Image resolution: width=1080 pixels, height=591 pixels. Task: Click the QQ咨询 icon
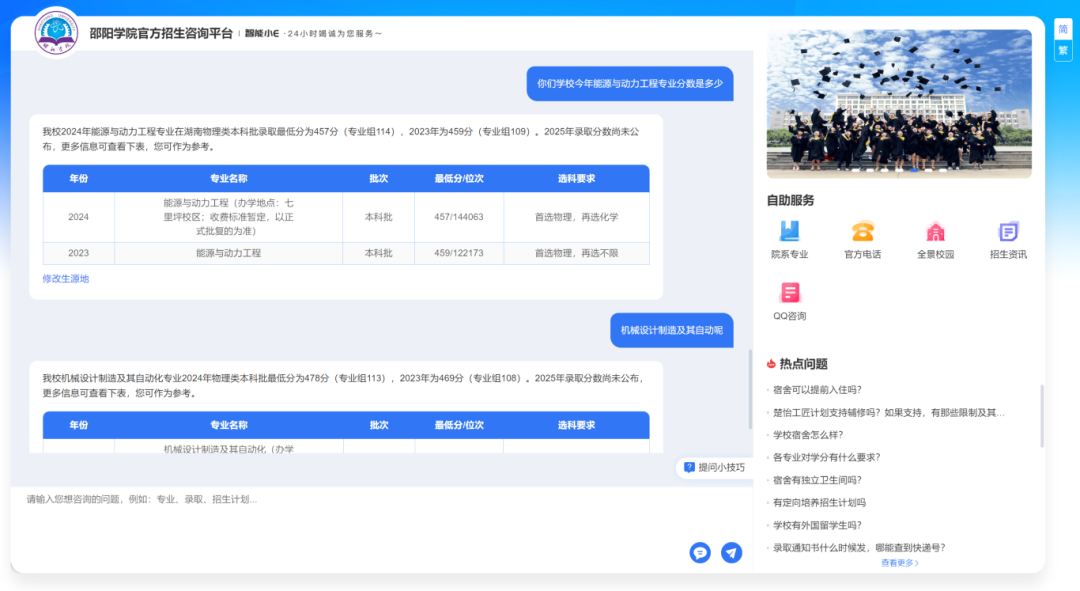tap(789, 294)
